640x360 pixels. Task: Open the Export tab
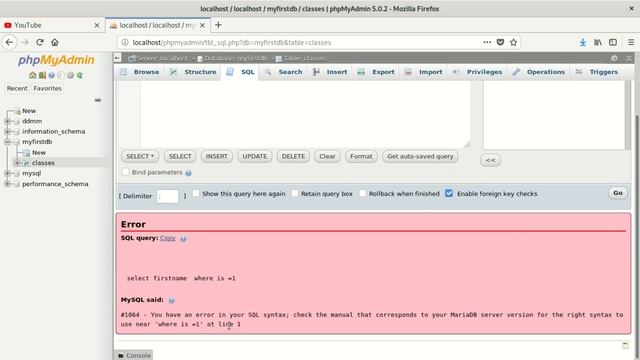point(376,72)
